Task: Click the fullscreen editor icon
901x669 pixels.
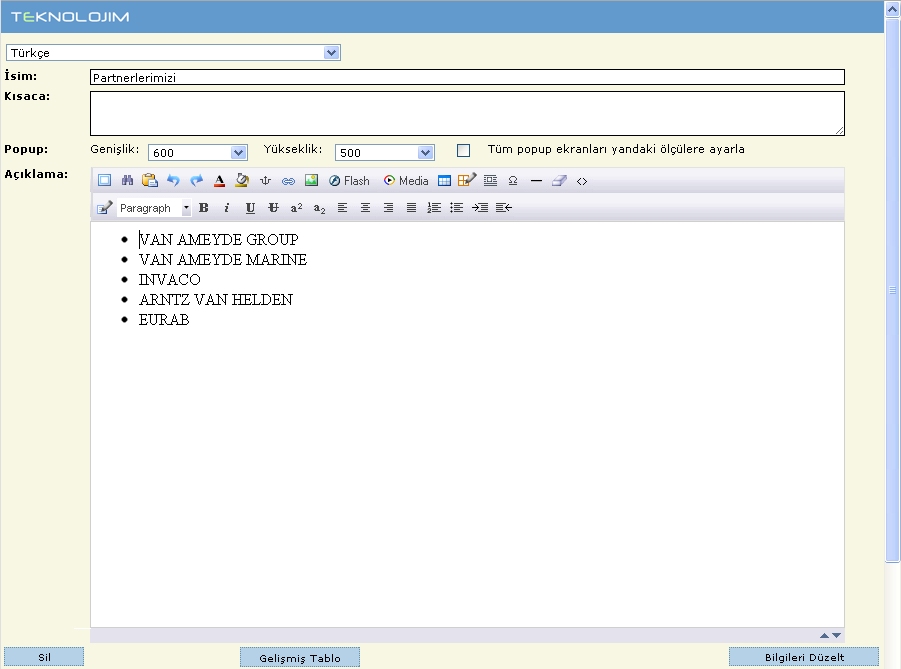Action: [105, 180]
